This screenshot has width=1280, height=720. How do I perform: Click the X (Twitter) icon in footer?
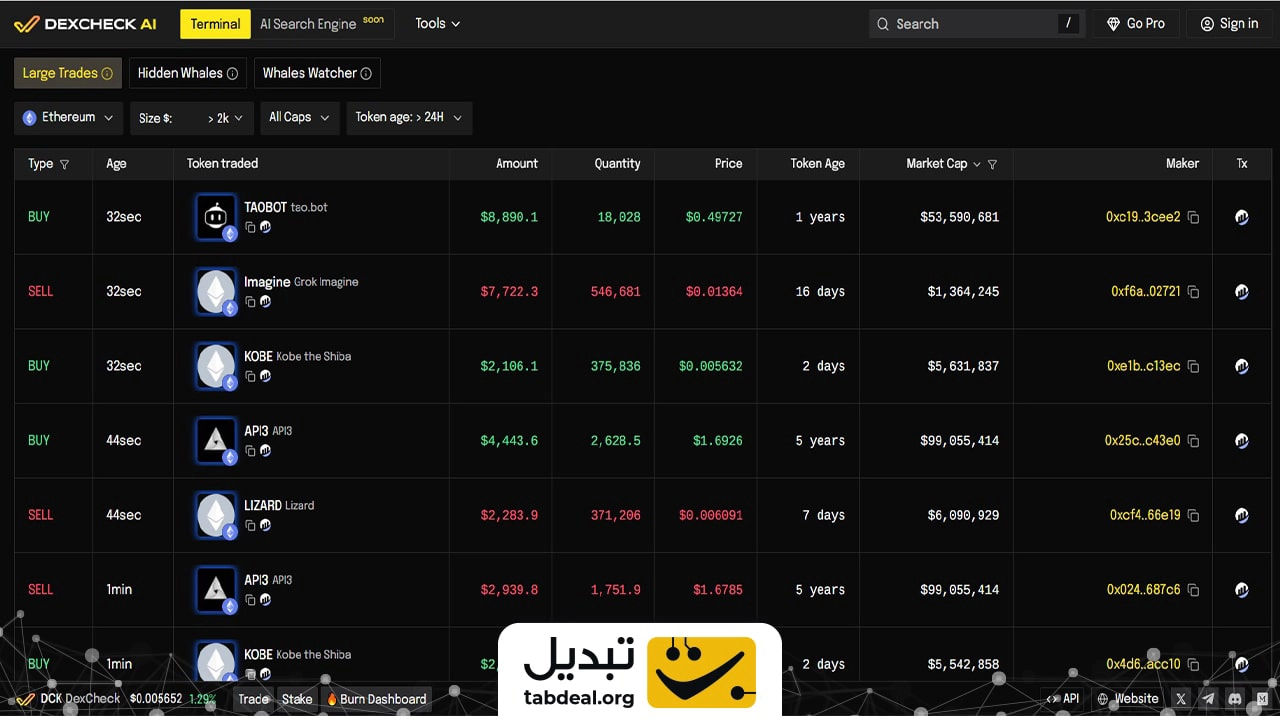click(x=1182, y=699)
